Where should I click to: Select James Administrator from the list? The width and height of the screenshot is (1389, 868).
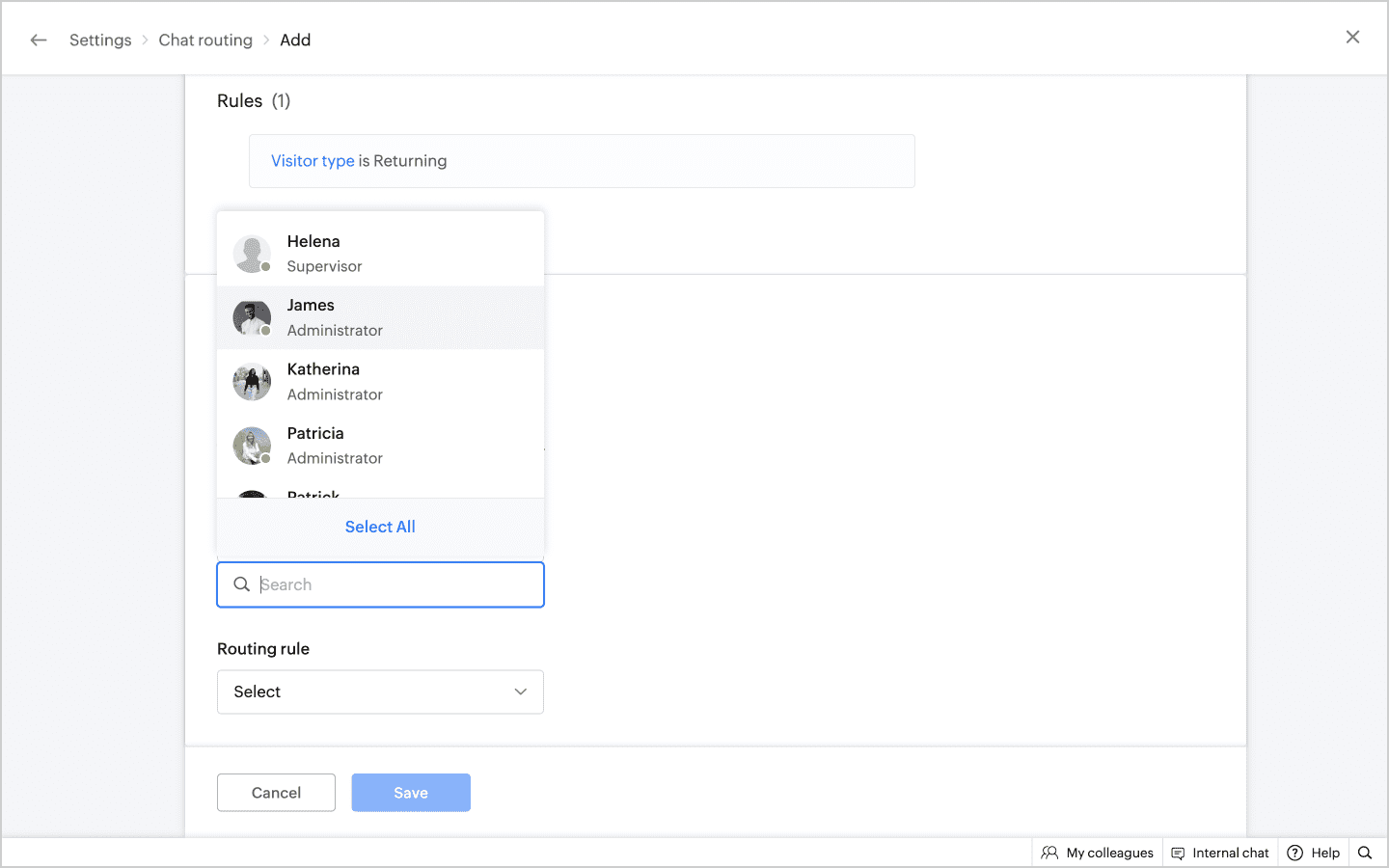click(x=380, y=317)
